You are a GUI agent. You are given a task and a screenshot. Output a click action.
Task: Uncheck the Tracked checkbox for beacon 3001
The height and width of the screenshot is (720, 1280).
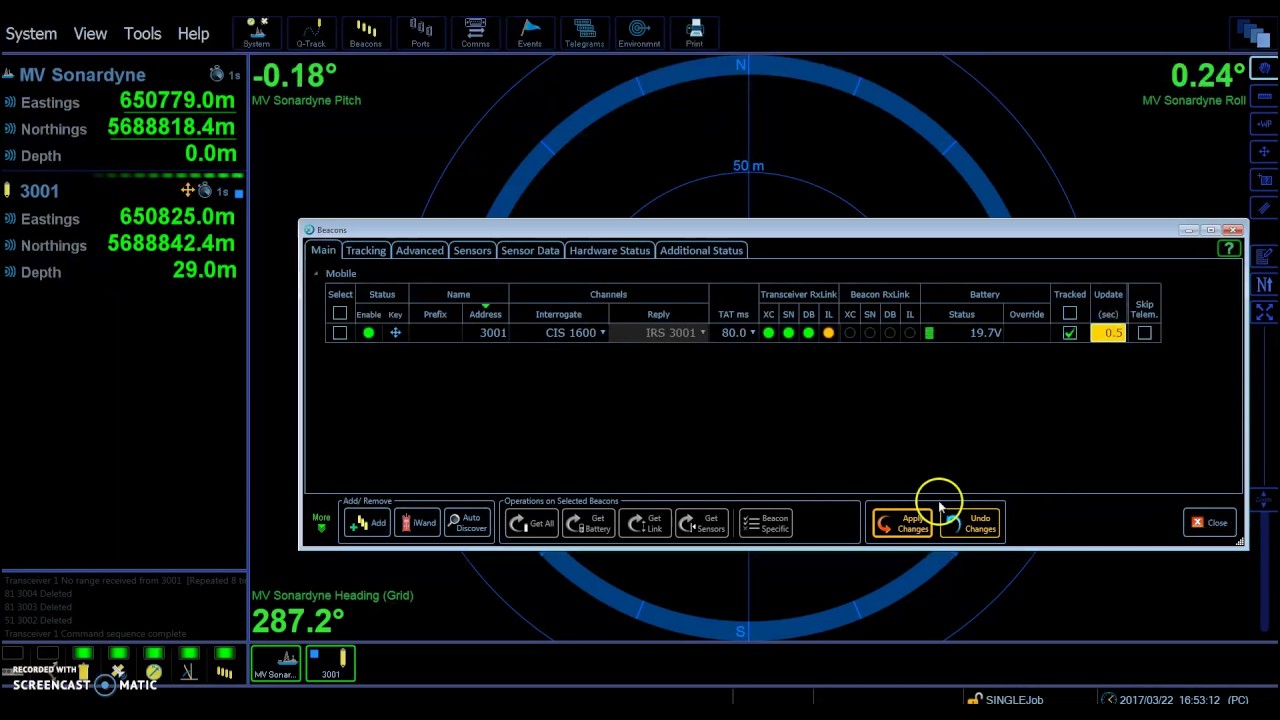pos(1069,333)
